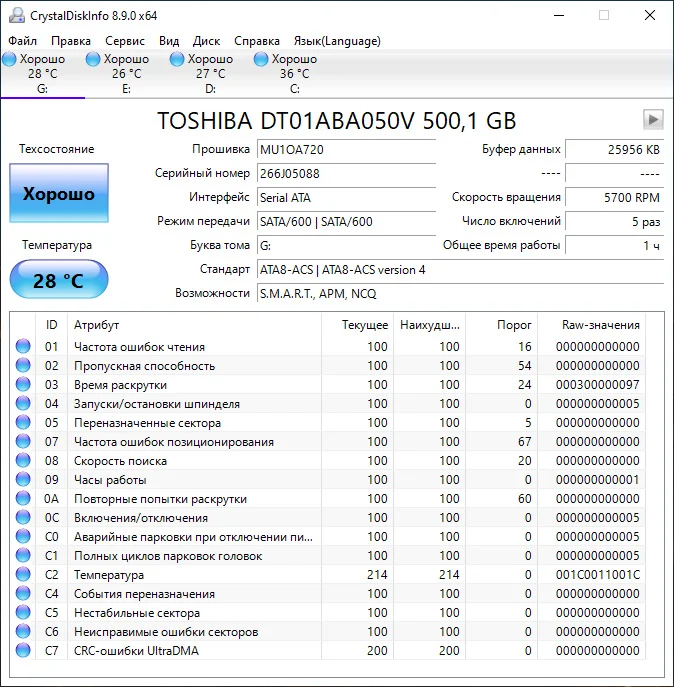
Task: Select the row Время раскрутки
Action: [x=328, y=384]
